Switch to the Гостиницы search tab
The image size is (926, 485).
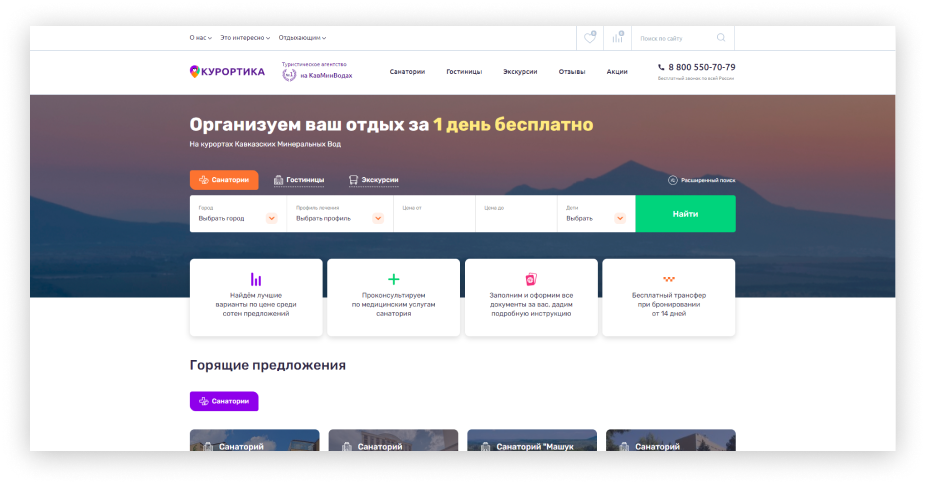(299, 180)
